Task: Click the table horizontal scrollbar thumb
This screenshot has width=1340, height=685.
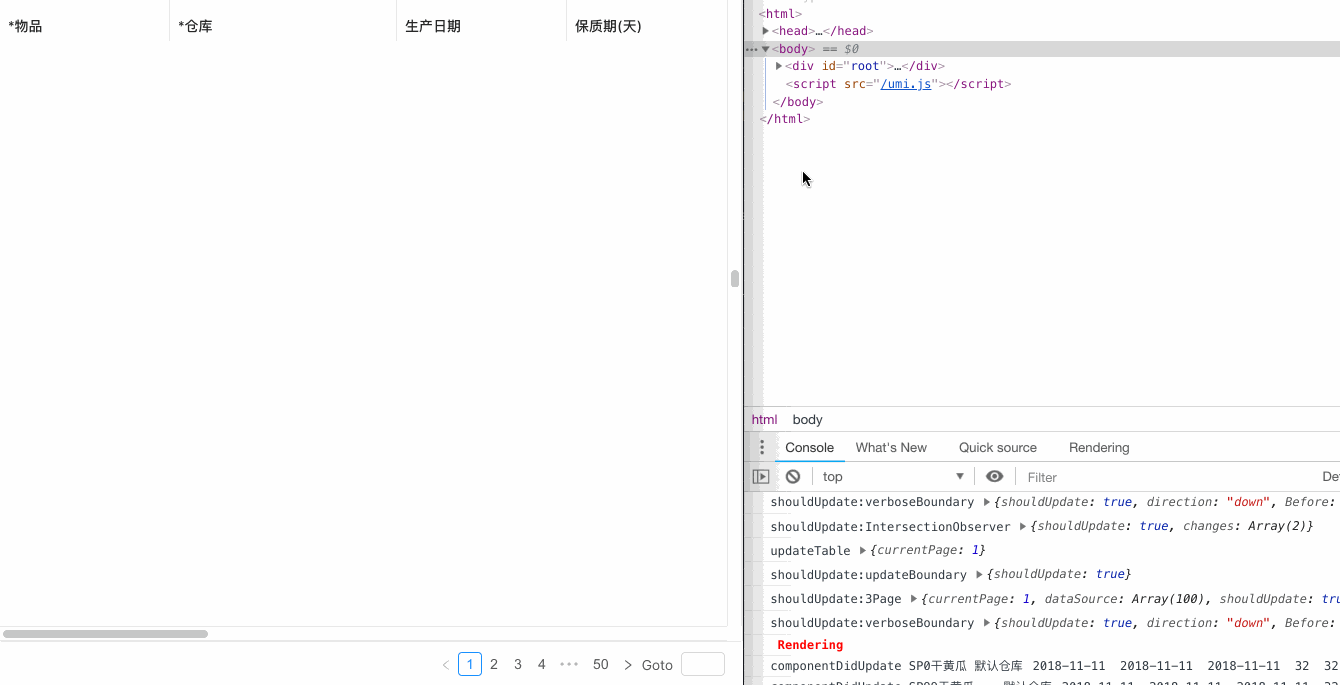Action: 106,634
